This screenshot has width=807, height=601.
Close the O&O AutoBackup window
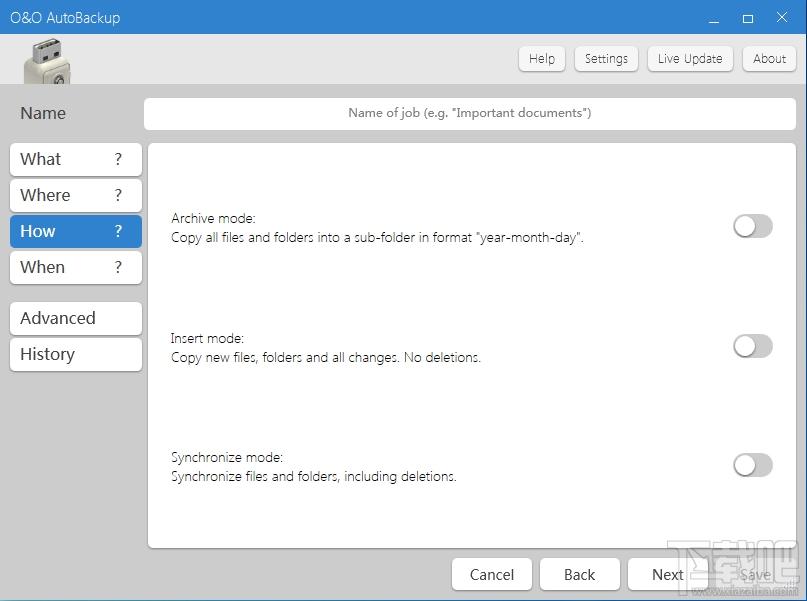coord(782,17)
